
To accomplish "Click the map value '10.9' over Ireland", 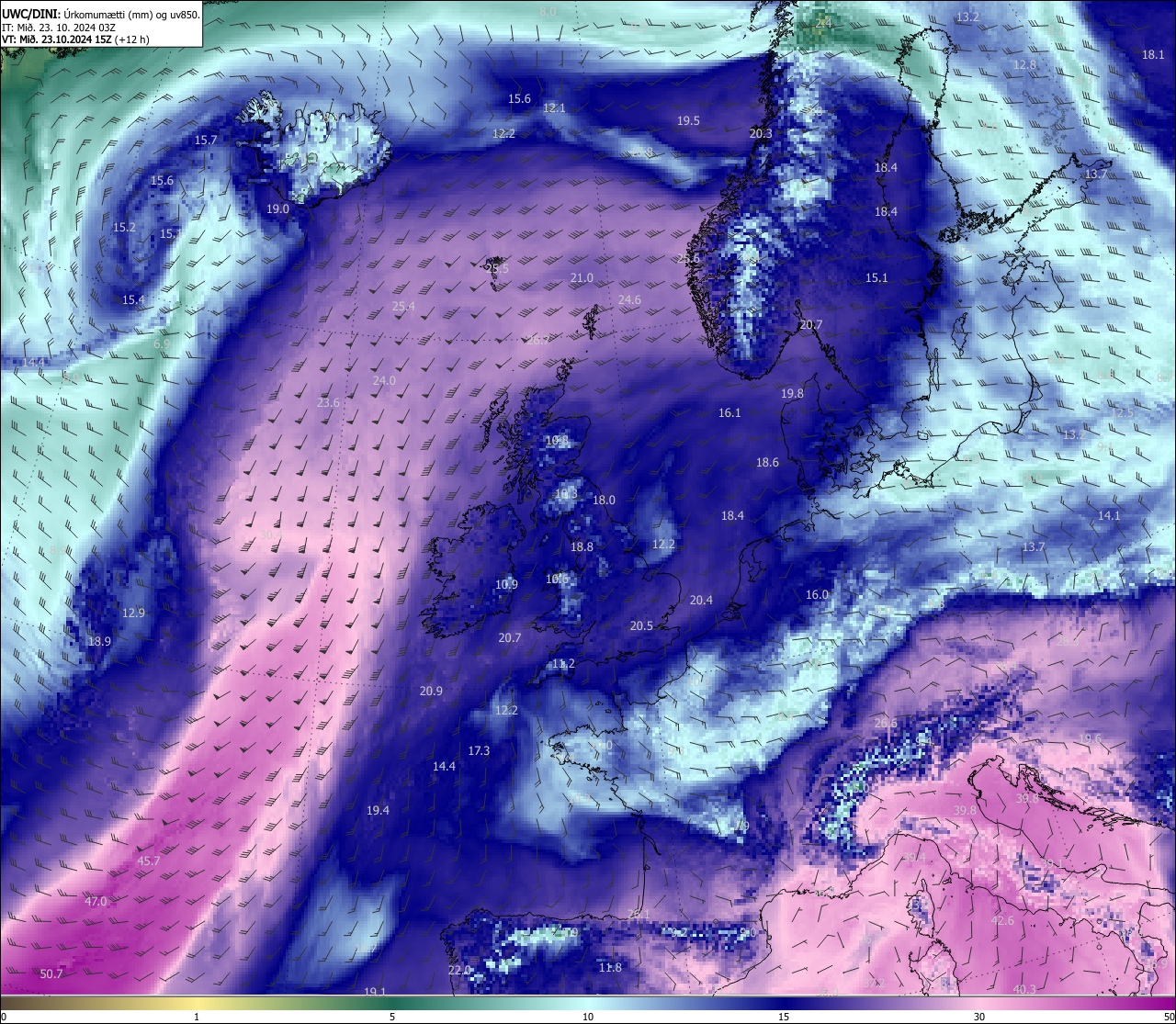I will point(506,584).
